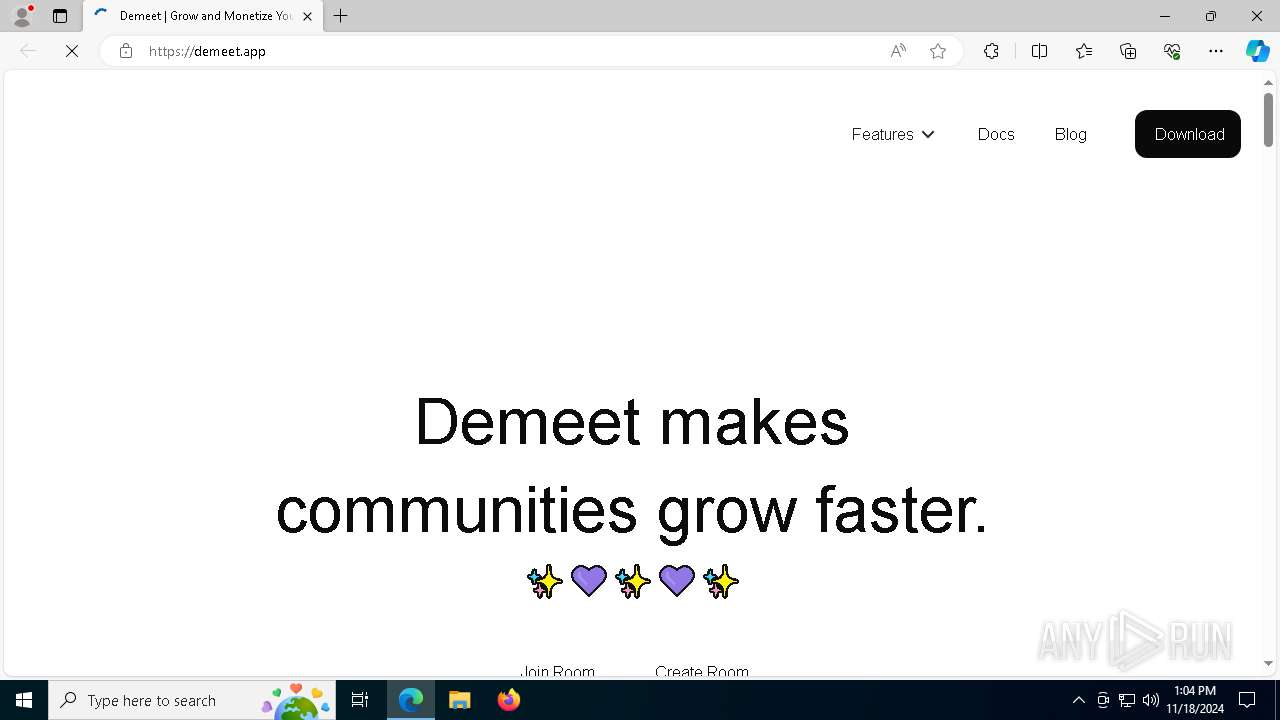Click the page vertical scrollbar thumb

pyautogui.click(x=1268, y=120)
